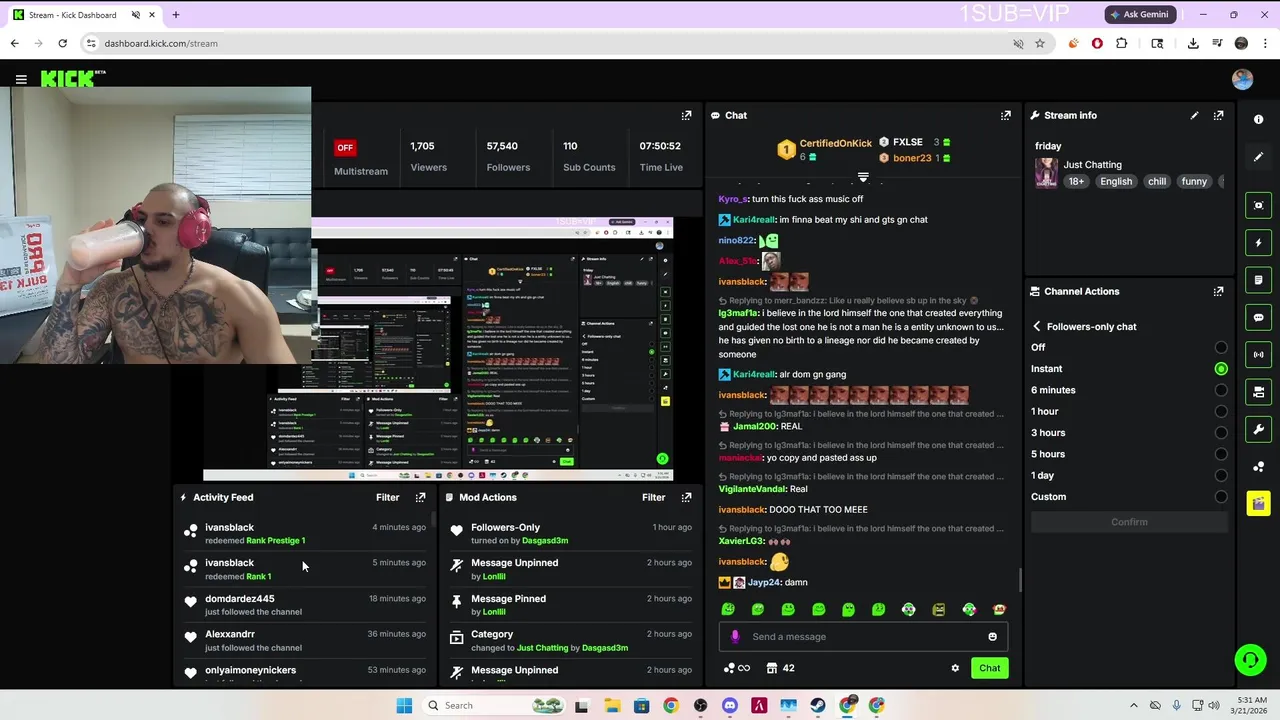1280x720 pixels.
Task: Click ivansblack Rank Prestige 1 redemption
Action: 303,534
